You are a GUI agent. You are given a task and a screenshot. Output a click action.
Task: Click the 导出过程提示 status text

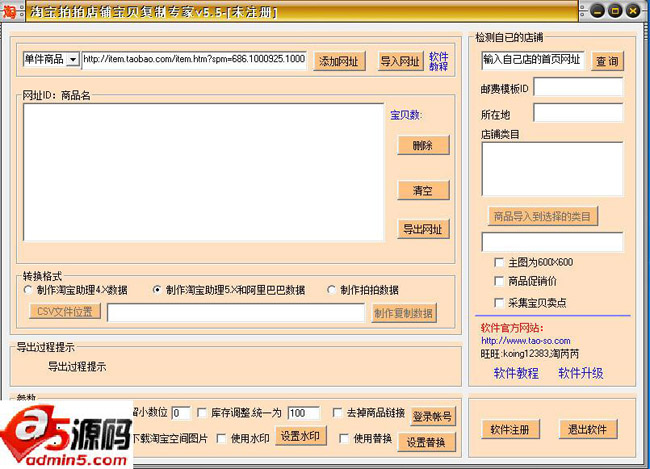pyautogui.click(x=77, y=367)
